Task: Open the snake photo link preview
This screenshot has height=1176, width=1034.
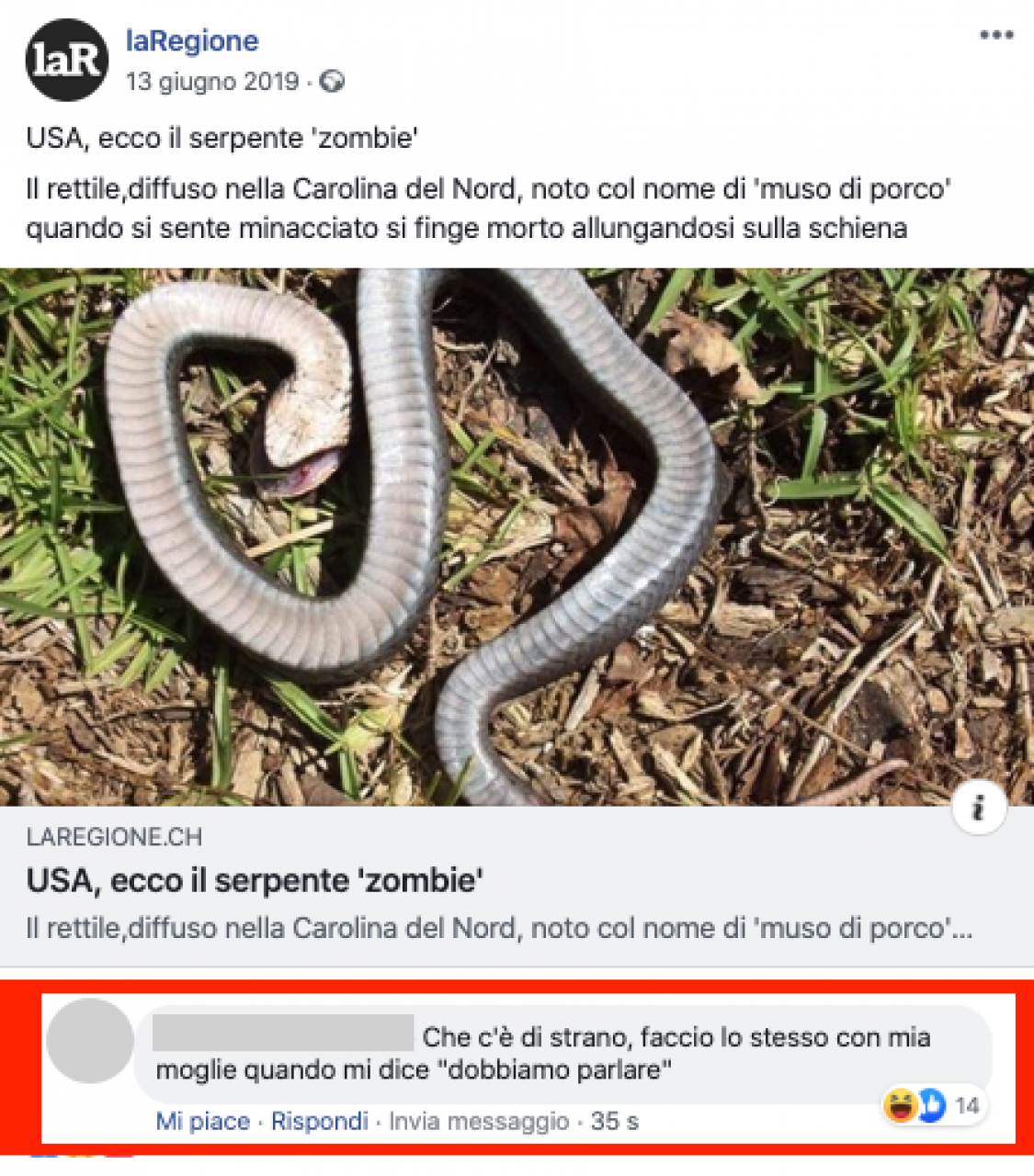Action: pos(517,537)
